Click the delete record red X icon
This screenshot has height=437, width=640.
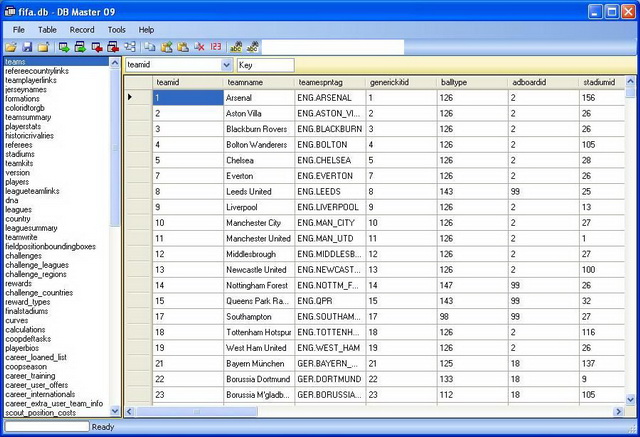click(x=199, y=47)
